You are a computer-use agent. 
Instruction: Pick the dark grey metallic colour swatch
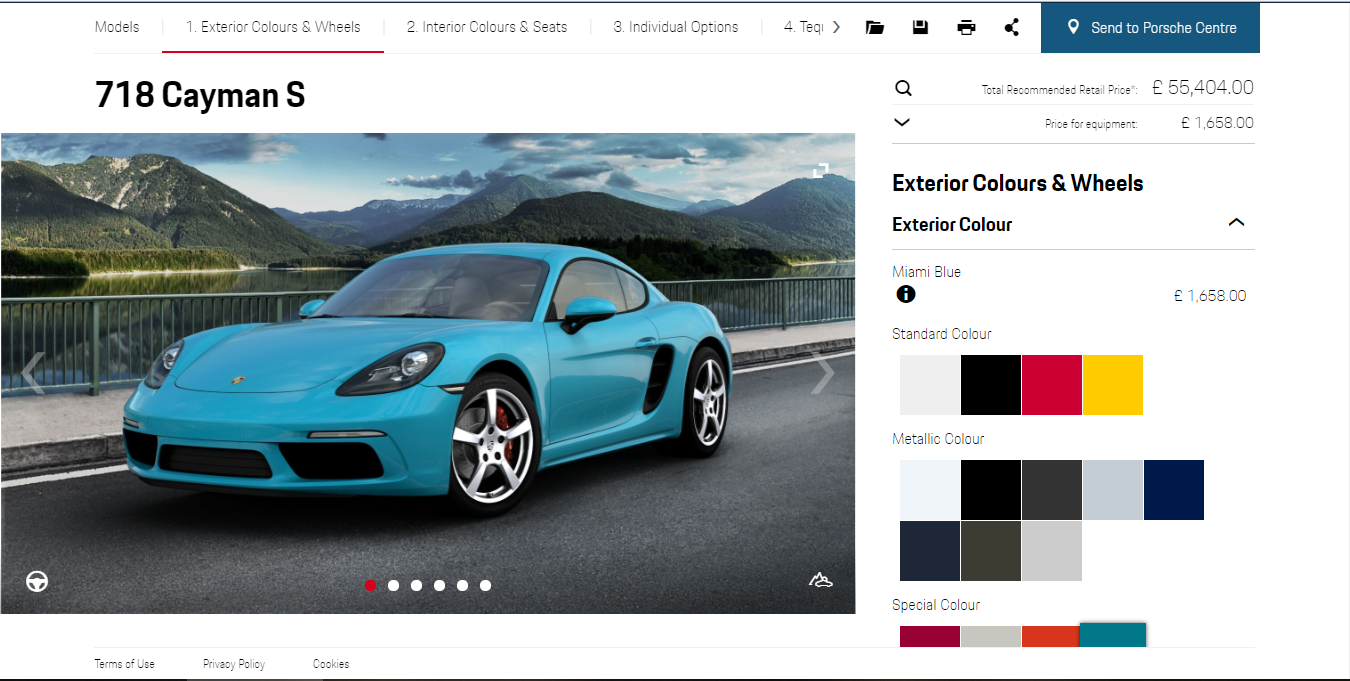[x=1052, y=490]
